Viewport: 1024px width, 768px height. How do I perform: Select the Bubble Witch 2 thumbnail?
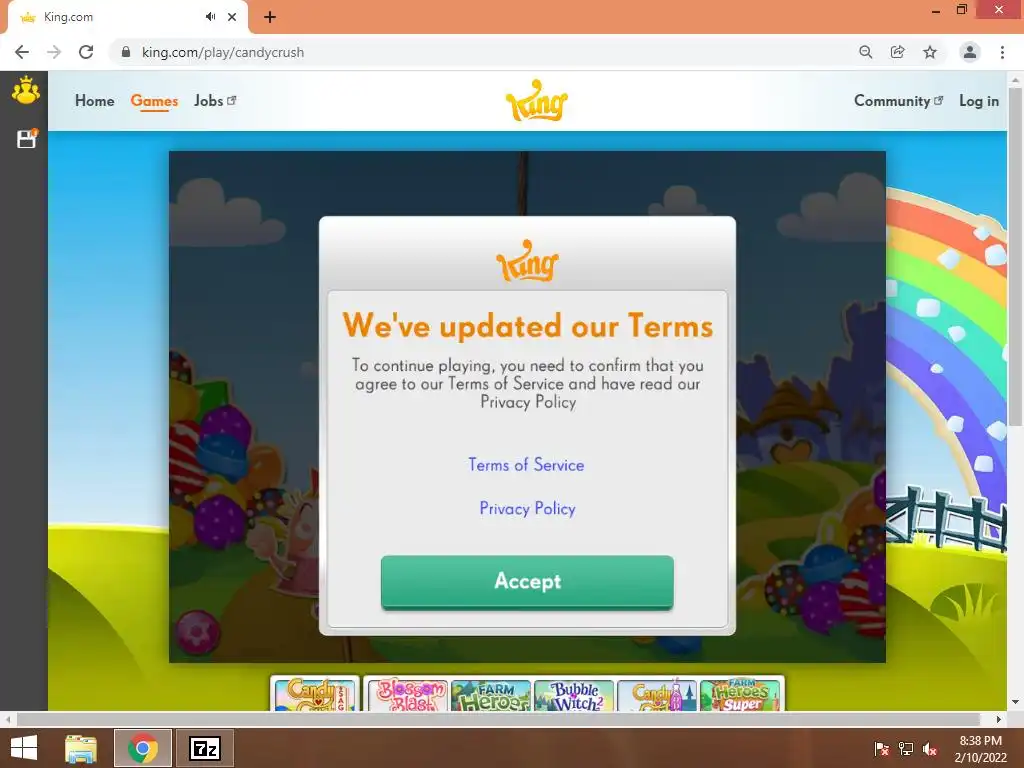574,695
